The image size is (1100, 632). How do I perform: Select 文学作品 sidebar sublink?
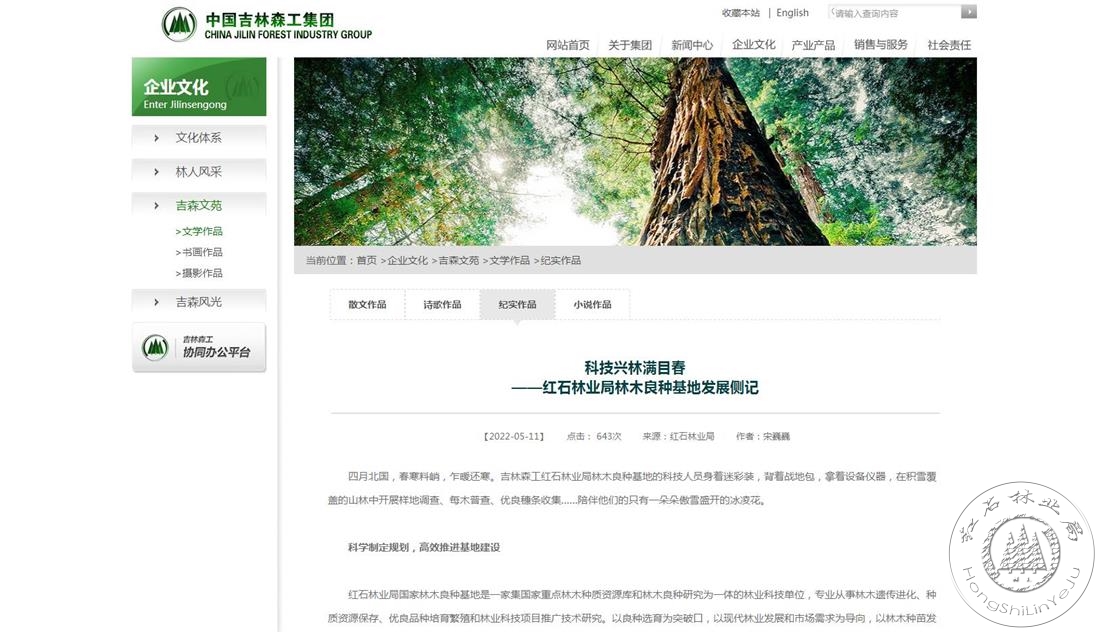pos(199,231)
